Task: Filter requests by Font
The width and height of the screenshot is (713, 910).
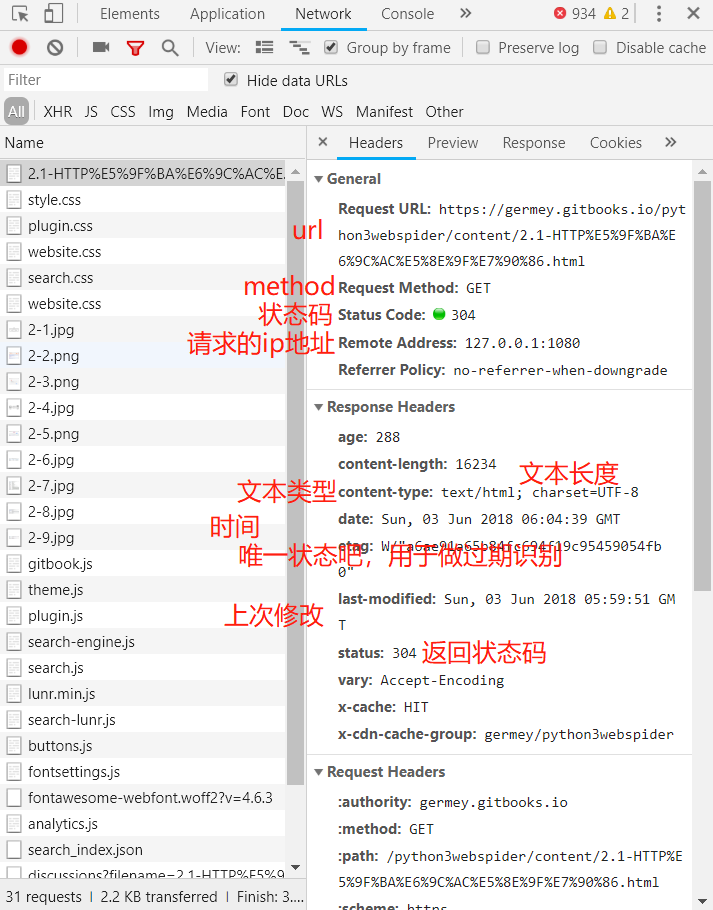Action: coord(255,111)
